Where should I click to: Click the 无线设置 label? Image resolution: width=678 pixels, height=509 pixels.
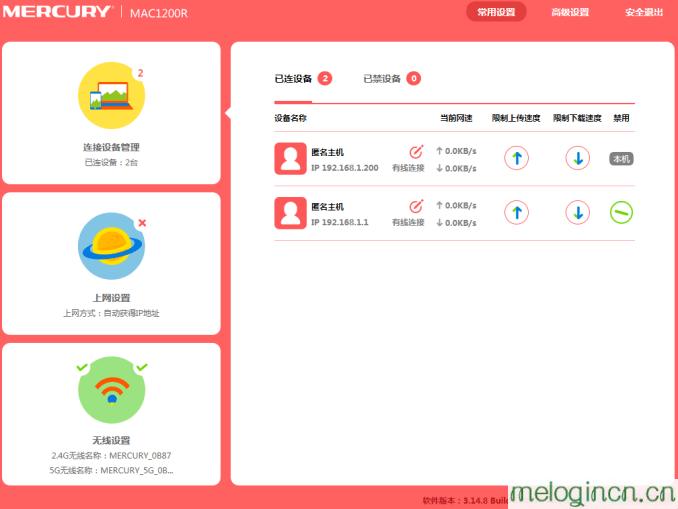(111, 440)
